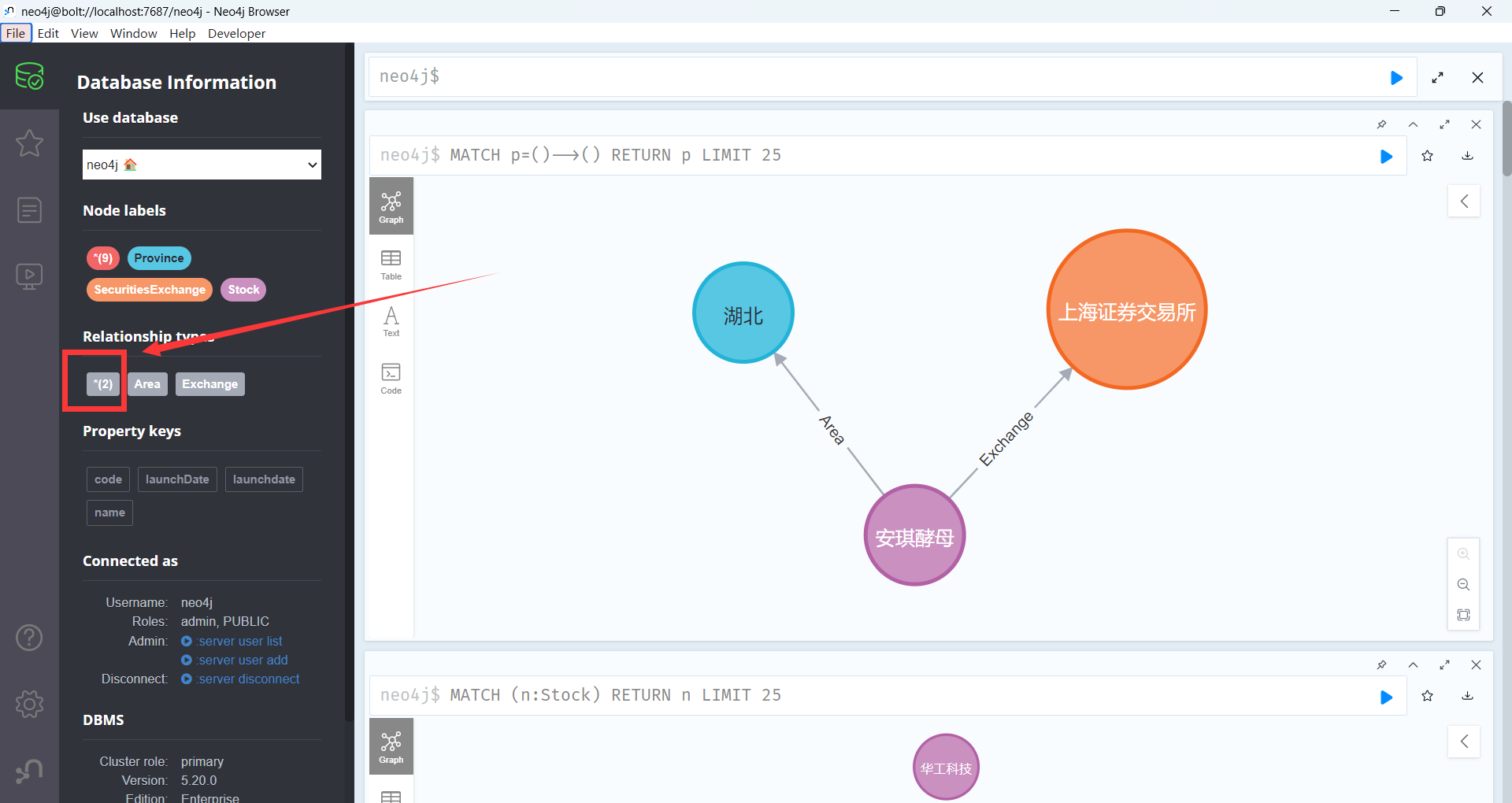Screen dimensions: 1512x803
Task: Fullscreen the second result frame
Action: pos(1444,665)
